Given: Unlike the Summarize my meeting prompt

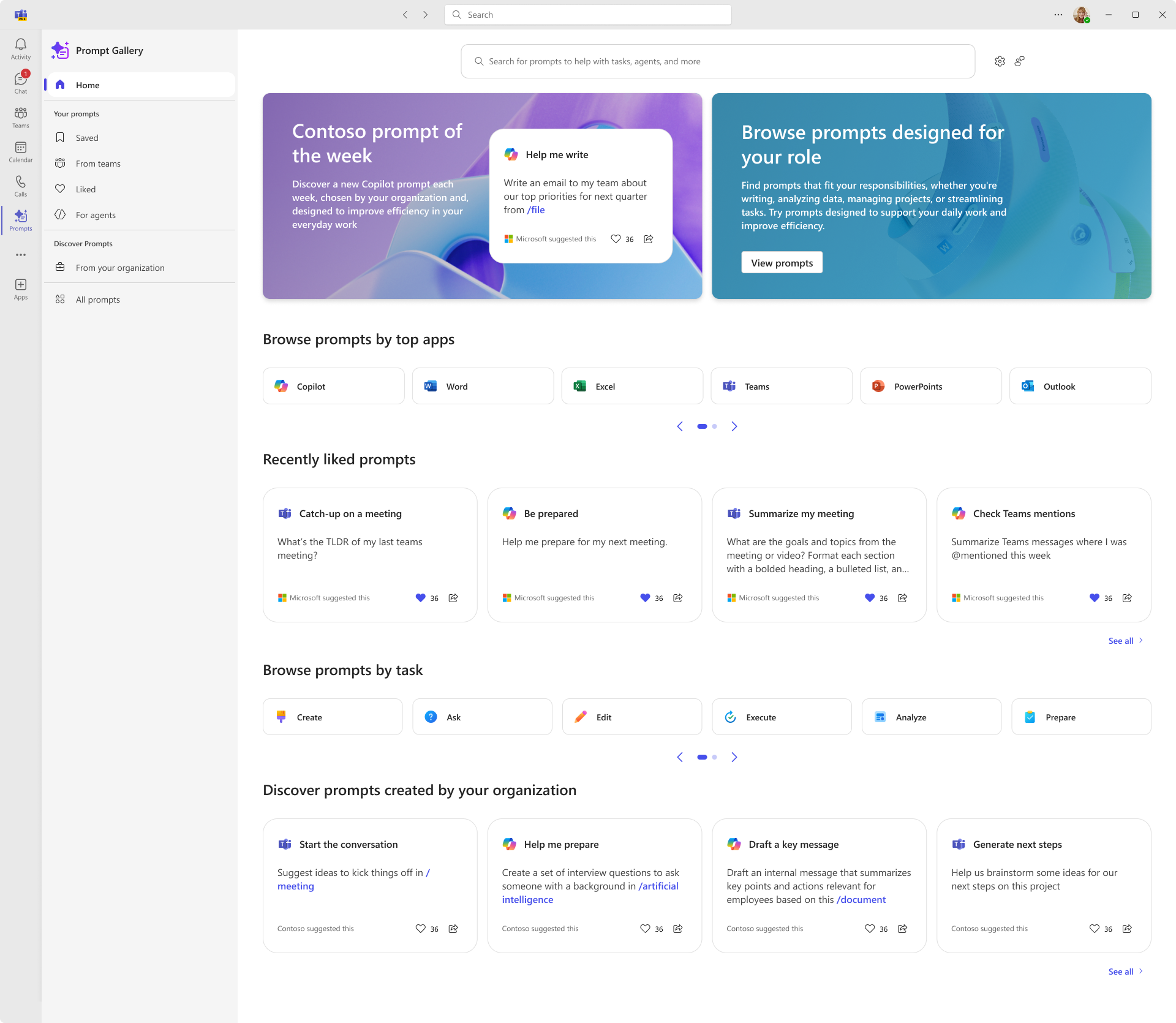Looking at the screenshot, I should [x=870, y=598].
